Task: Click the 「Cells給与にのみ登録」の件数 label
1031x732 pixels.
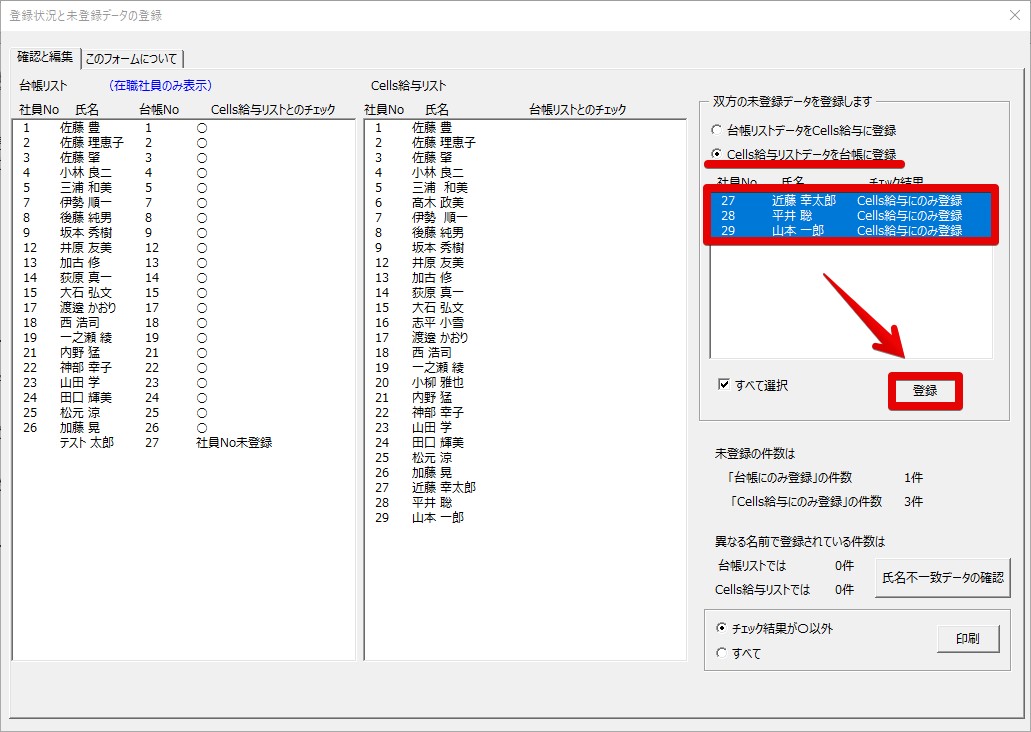Action: pyautogui.click(x=805, y=501)
